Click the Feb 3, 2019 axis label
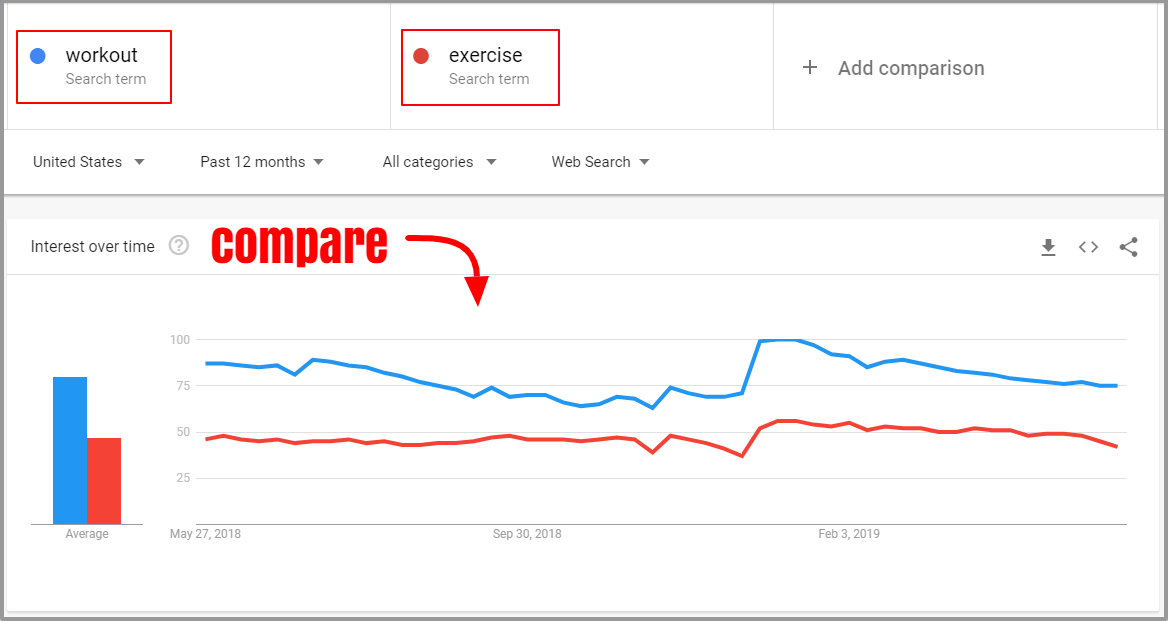Screen dimensions: 1168x621 point(849,534)
